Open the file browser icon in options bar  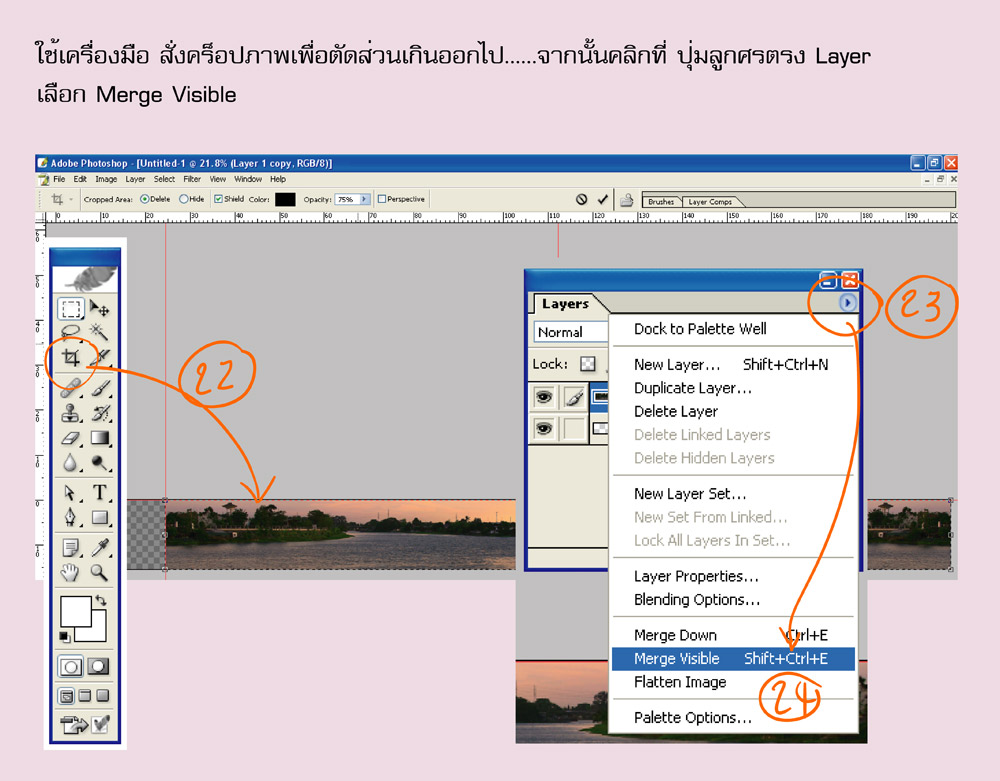click(626, 200)
